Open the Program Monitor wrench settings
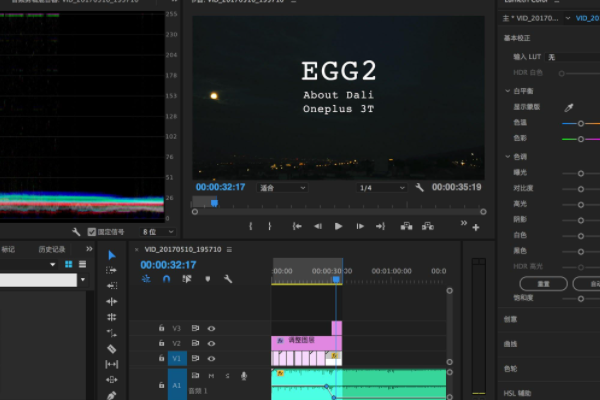600x400 pixels. tap(419, 187)
